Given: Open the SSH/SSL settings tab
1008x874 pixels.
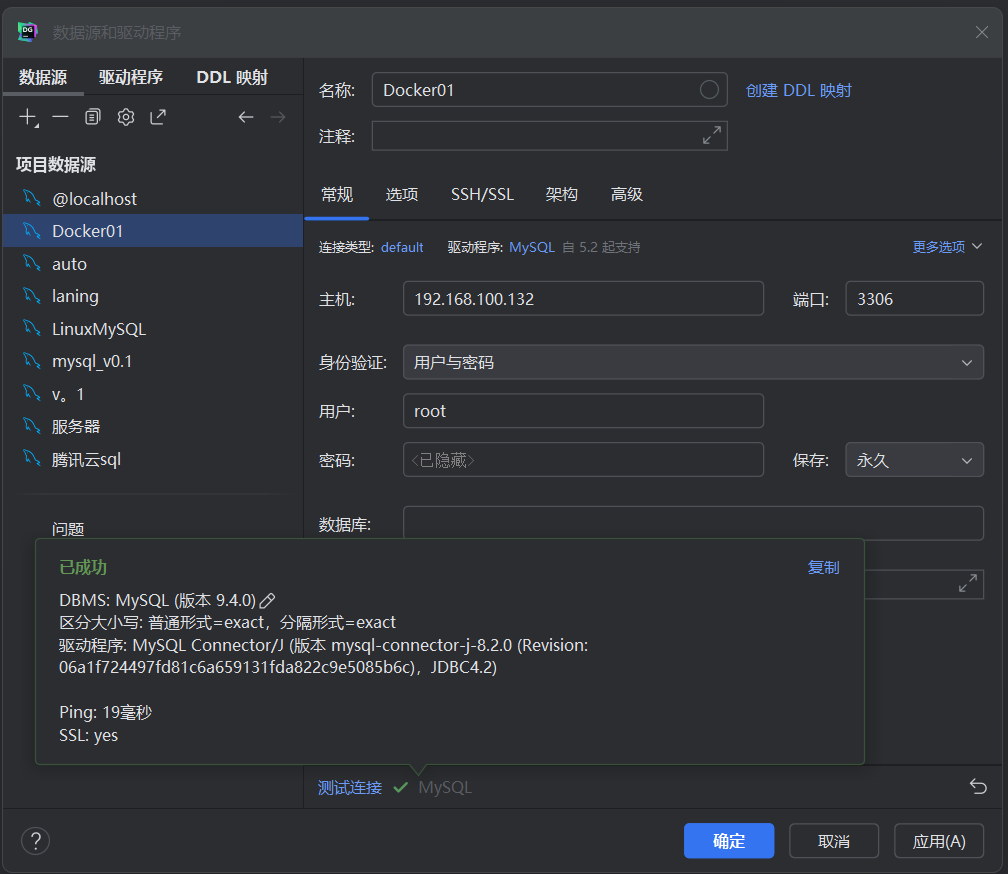Looking at the screenshot, I should point(482,194).
